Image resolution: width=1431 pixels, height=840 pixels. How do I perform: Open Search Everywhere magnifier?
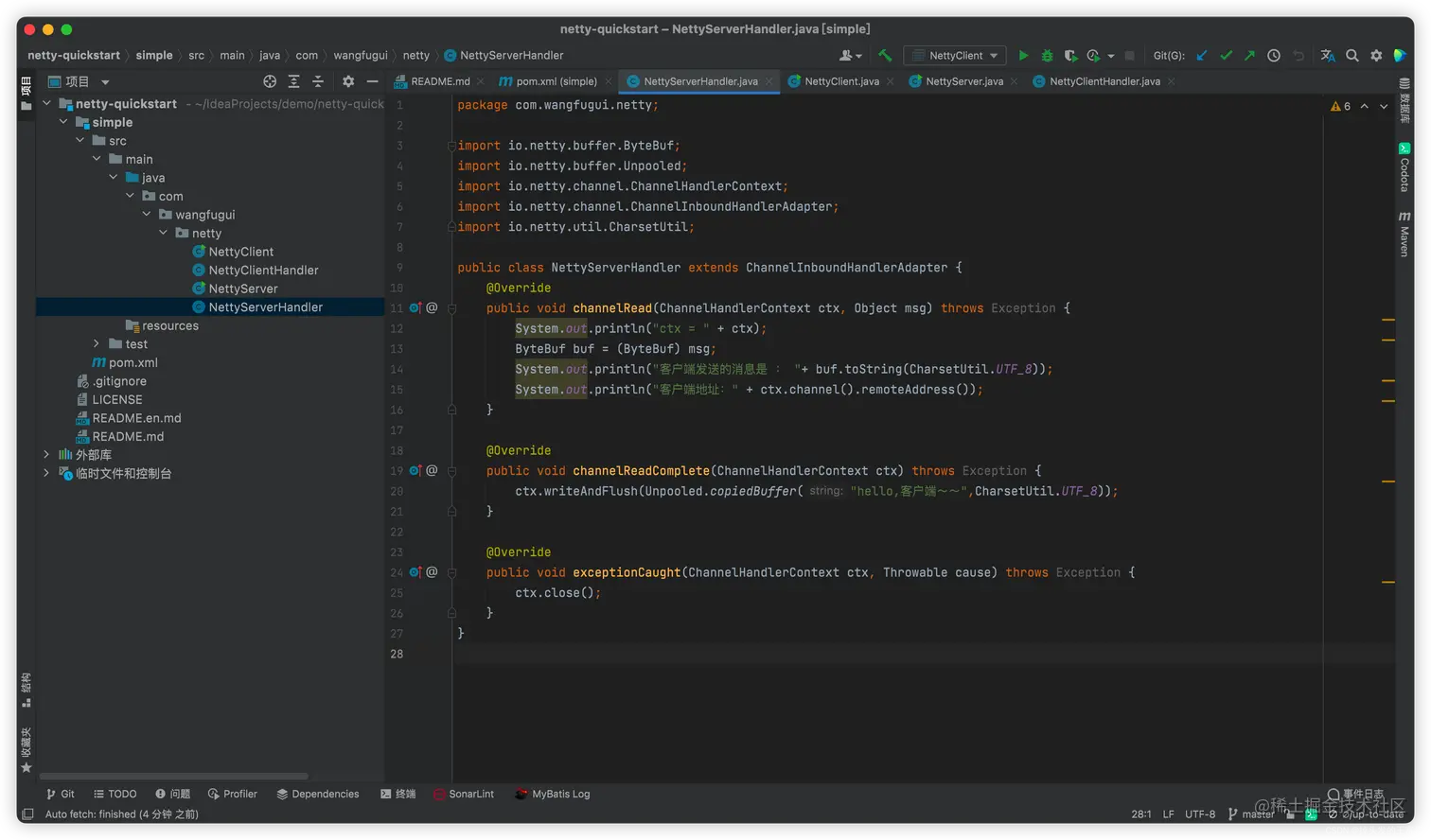1352,56
